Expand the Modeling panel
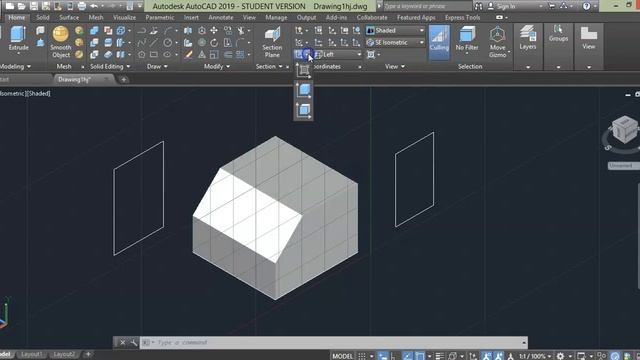This screenshot has height=360, width=640. (x=15, y=67)
